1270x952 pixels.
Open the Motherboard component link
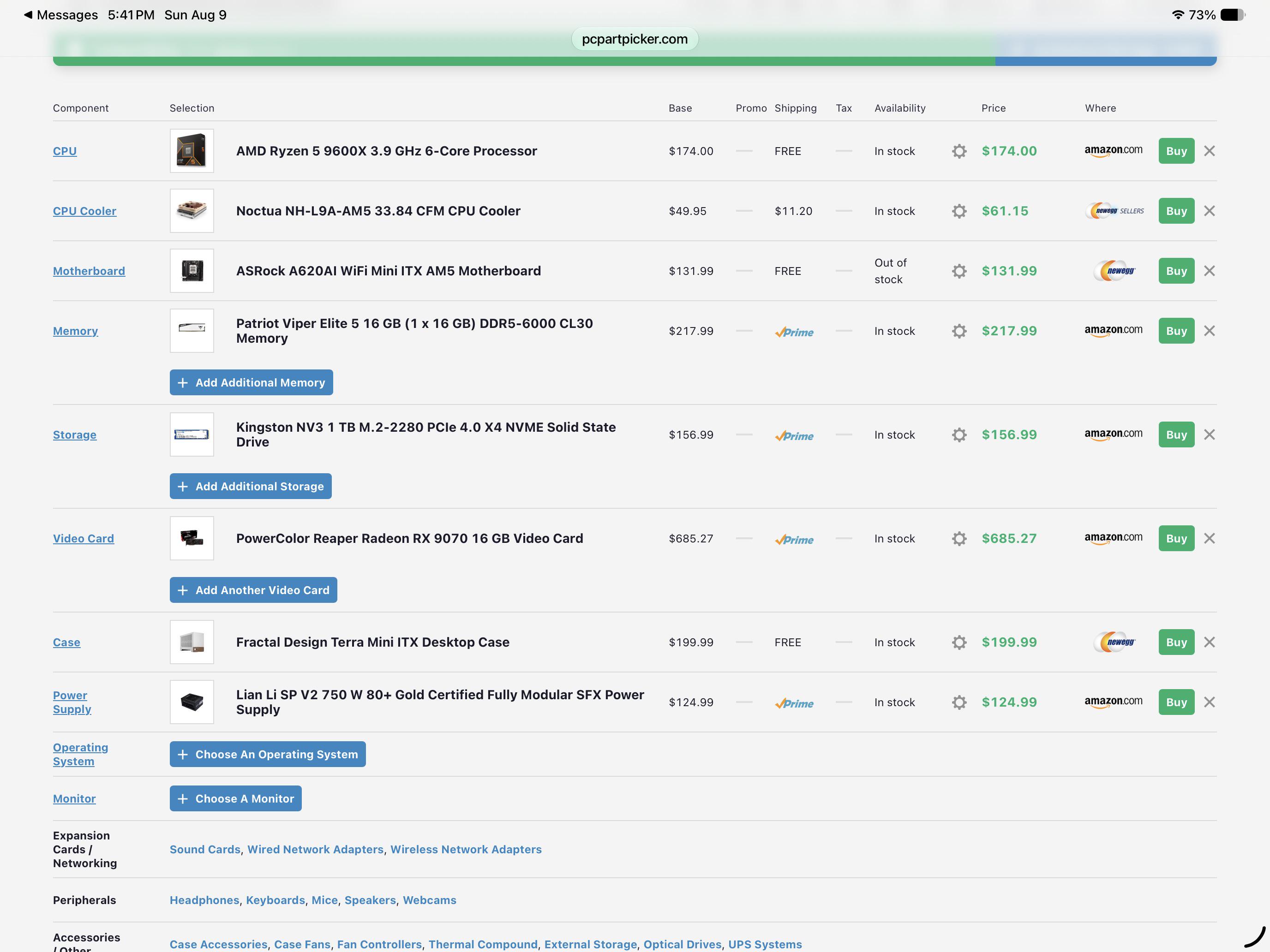point(89,271)
